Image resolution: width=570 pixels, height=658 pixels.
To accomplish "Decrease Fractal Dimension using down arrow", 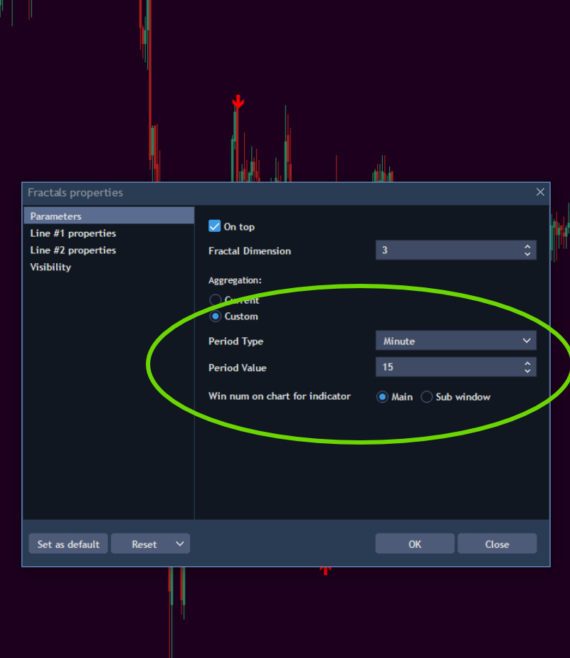I will click(527, 254).
